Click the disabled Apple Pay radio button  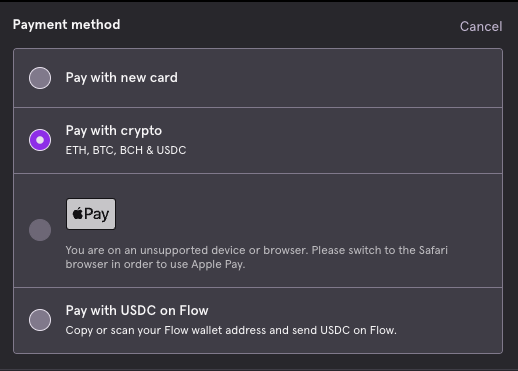pos(40,230)
